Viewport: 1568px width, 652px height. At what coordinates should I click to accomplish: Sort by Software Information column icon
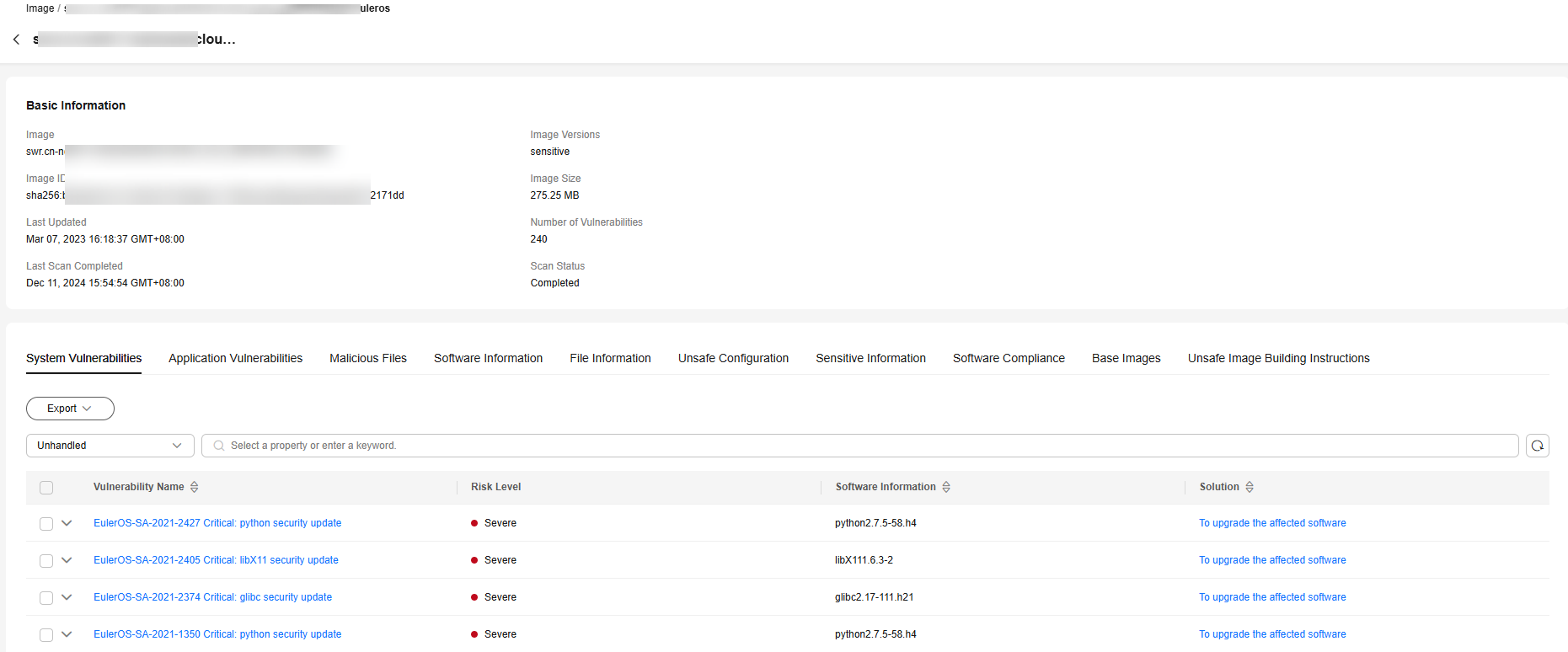click(946, 487)
